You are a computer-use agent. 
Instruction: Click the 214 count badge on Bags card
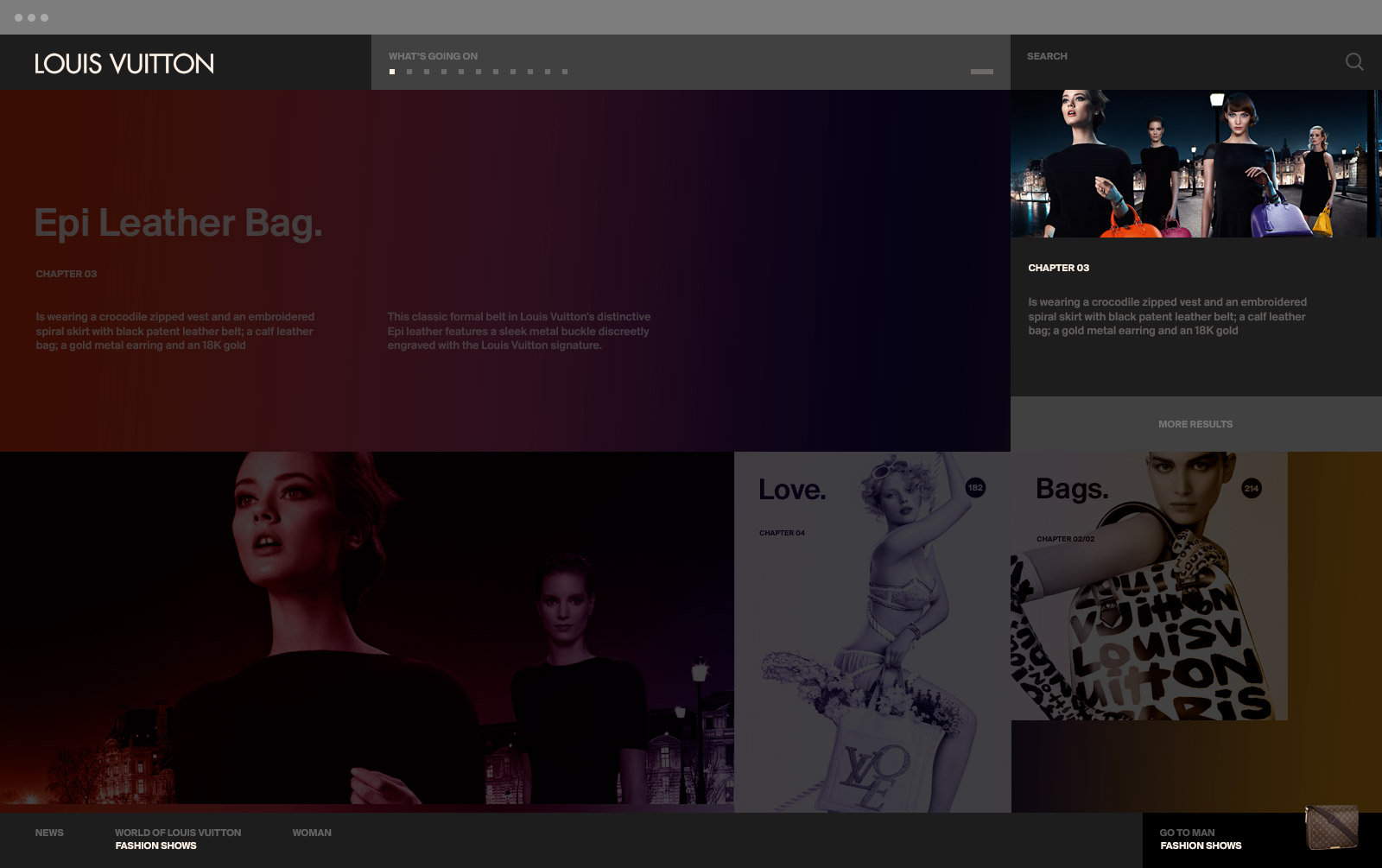pyautogui.click(x=1252, y=488)
